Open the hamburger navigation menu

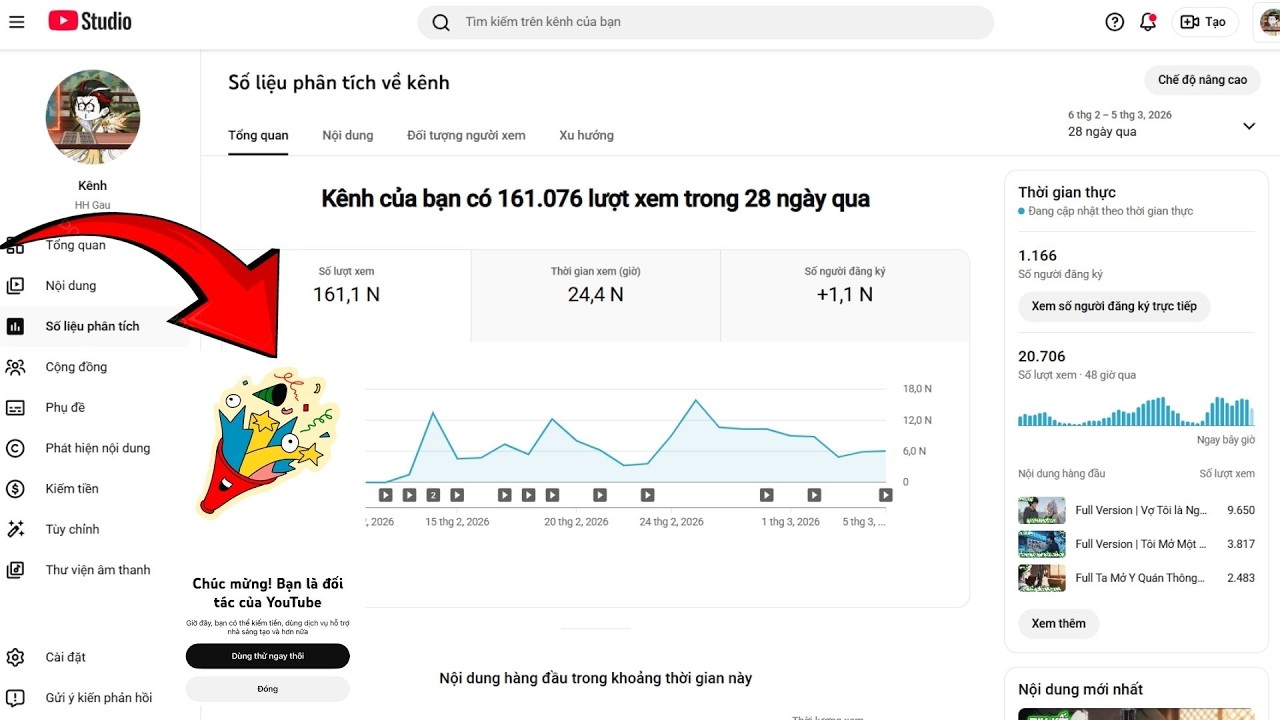[16, 21]
